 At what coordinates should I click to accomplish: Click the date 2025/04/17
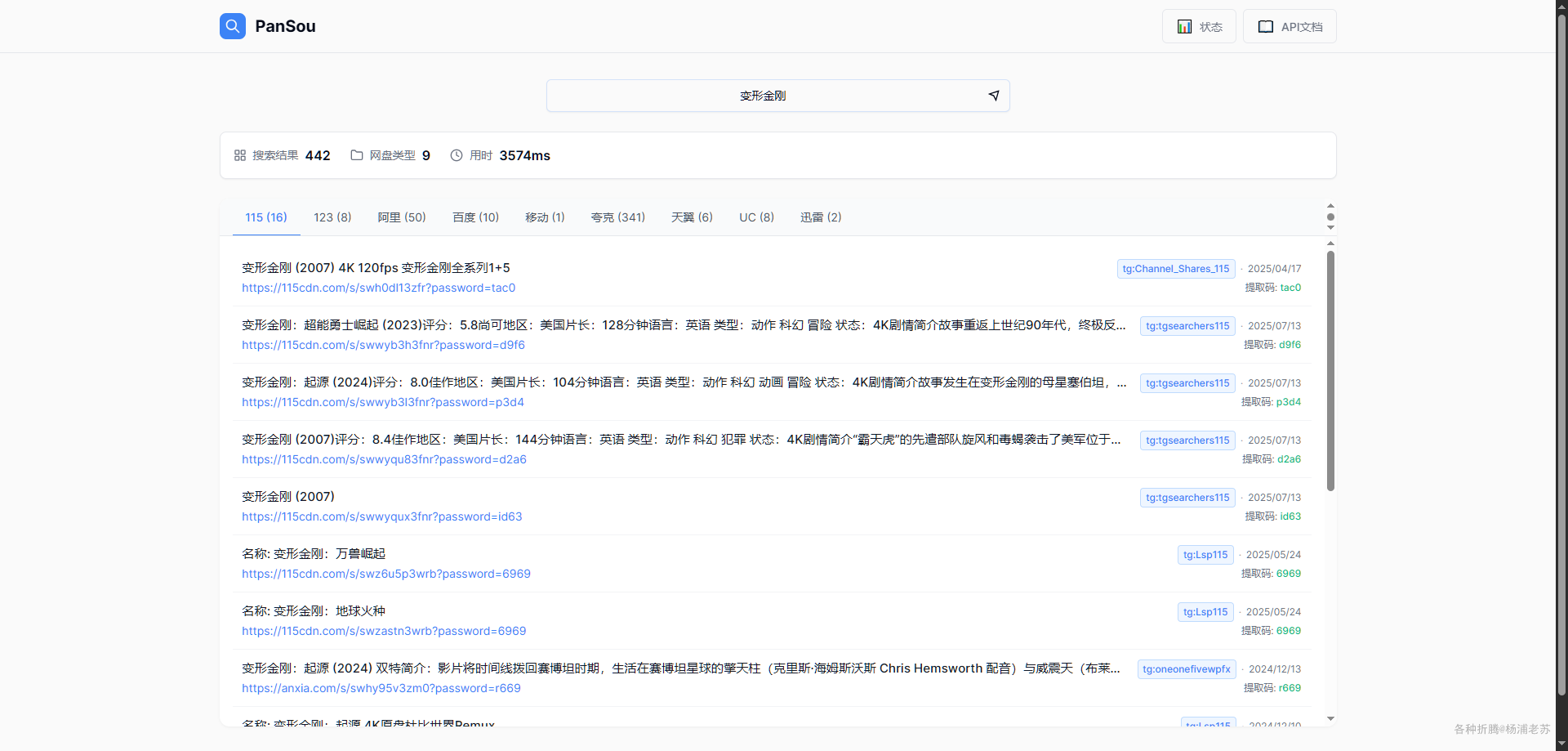point(1274,269)
